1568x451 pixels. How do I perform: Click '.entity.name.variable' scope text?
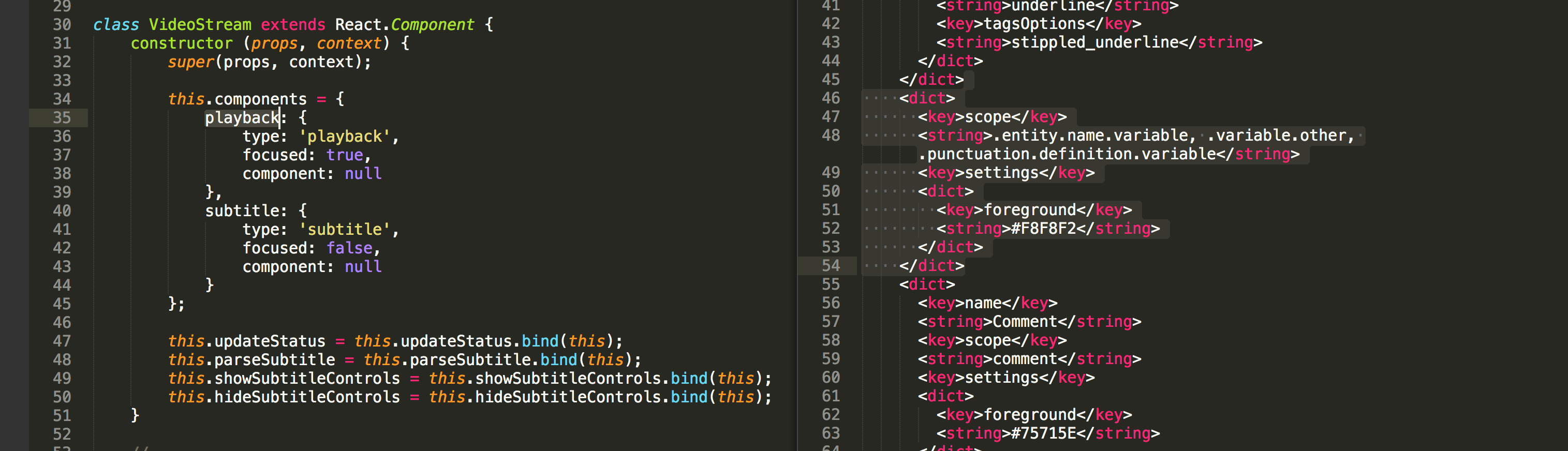pyautogui.click(x=1089, y=135)
